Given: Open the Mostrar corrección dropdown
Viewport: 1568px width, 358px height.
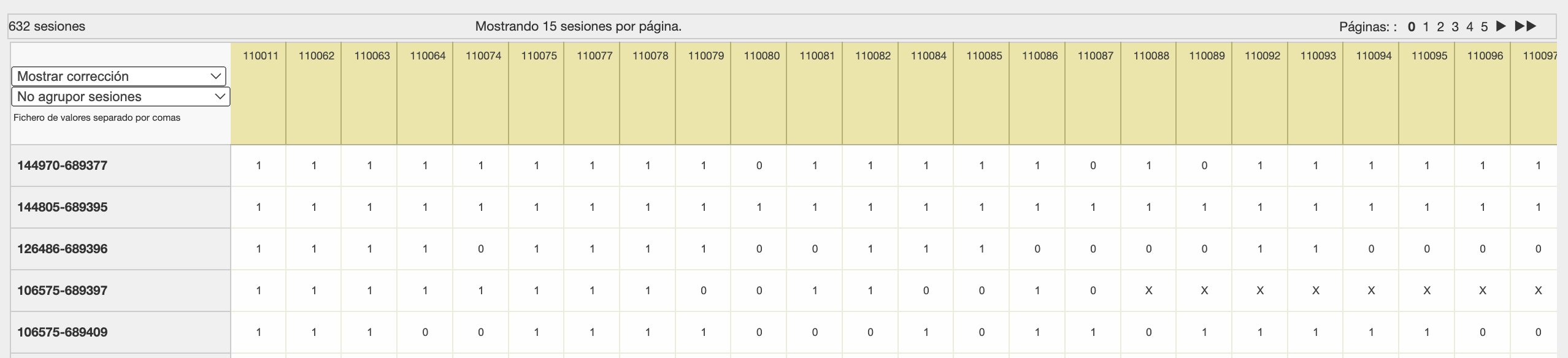Looking at the screenshot, I should 119,76.
